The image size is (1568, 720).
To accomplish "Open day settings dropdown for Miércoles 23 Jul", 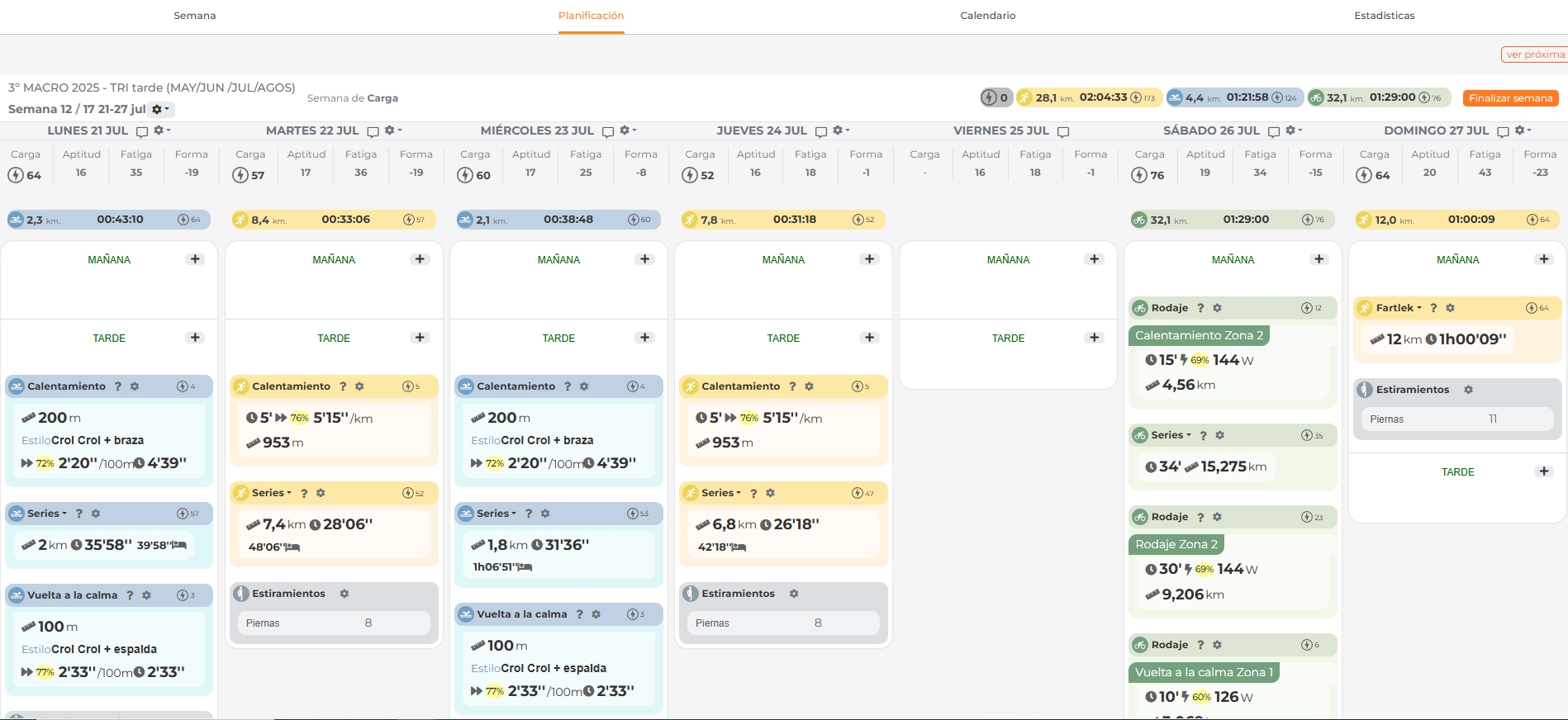I will 627,130.
